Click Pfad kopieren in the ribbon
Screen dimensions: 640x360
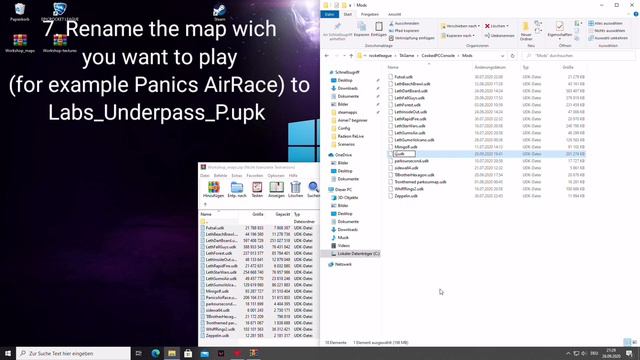pos(404,31)
